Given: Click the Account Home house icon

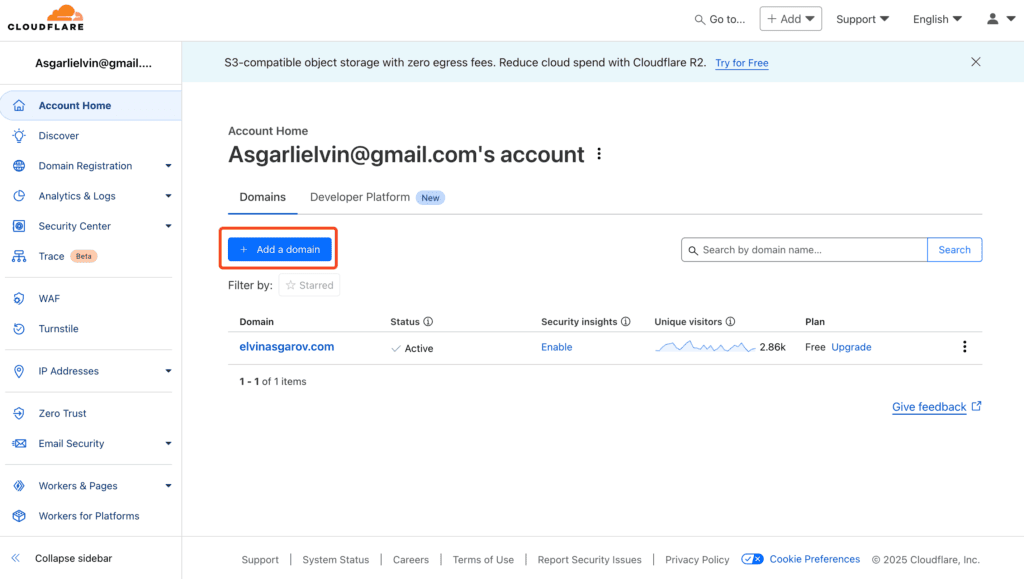Looking at the screenshot, I should coord(19,105).
